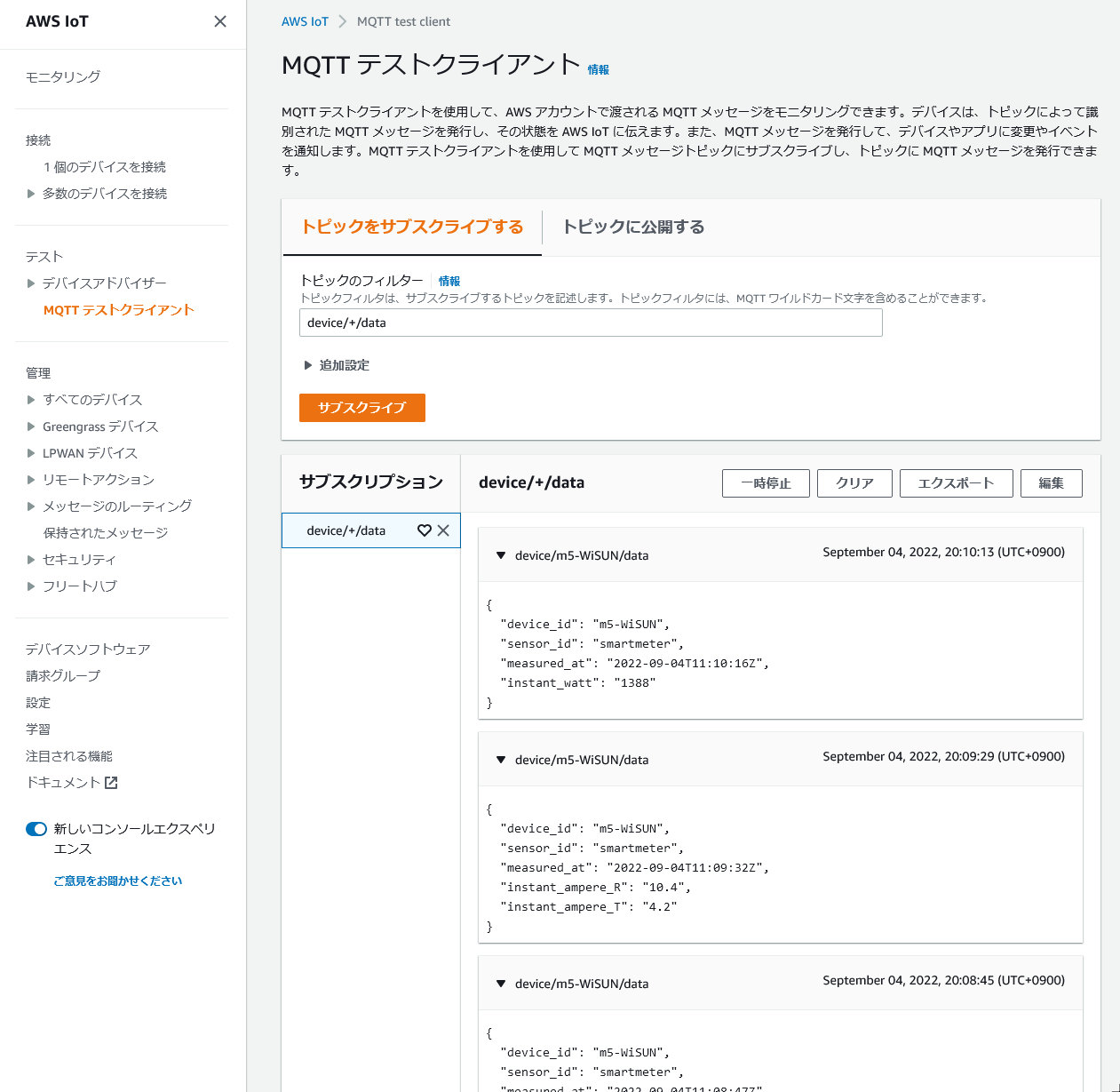This screenshot has width=1120, height=1092.
Task: Open 設定 in the sidebar
Action: coord(38,703)
